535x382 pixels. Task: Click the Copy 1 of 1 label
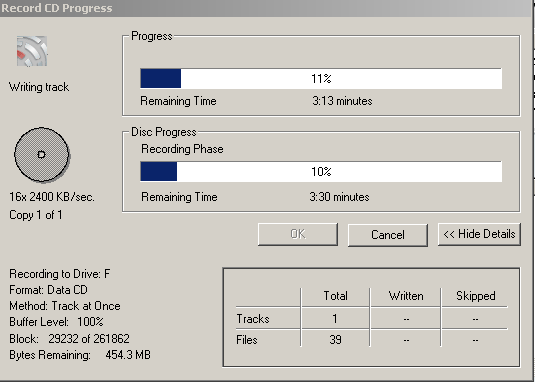tap(36, 215)
